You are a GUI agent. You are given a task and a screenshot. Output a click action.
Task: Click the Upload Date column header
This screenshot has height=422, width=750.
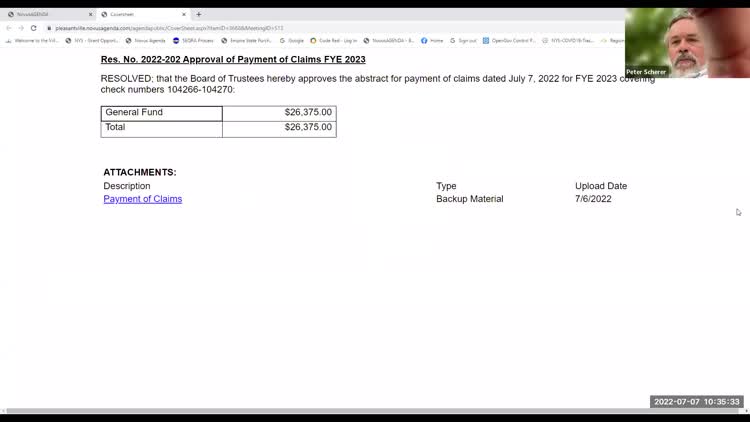pos(601,186)
